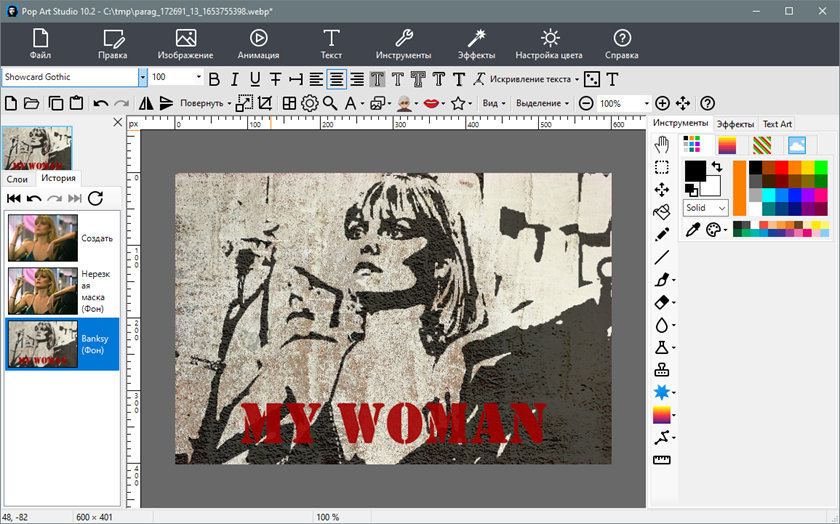Pick the Blur drop tool
The image size is (840, 524).
point(662,325)
